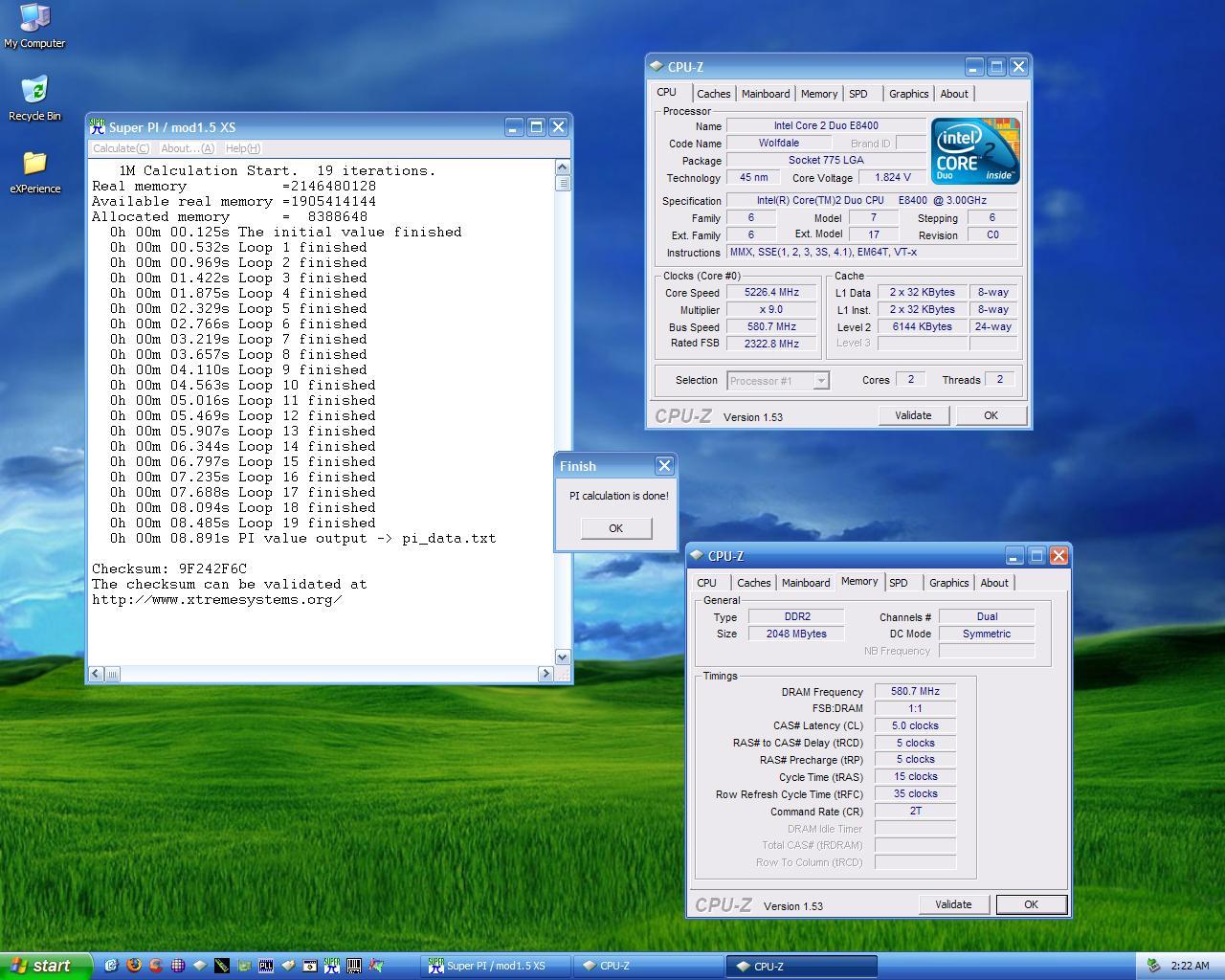Click the colorful star icon in quick launch
1225x980 pixels.
click(376, 966)
